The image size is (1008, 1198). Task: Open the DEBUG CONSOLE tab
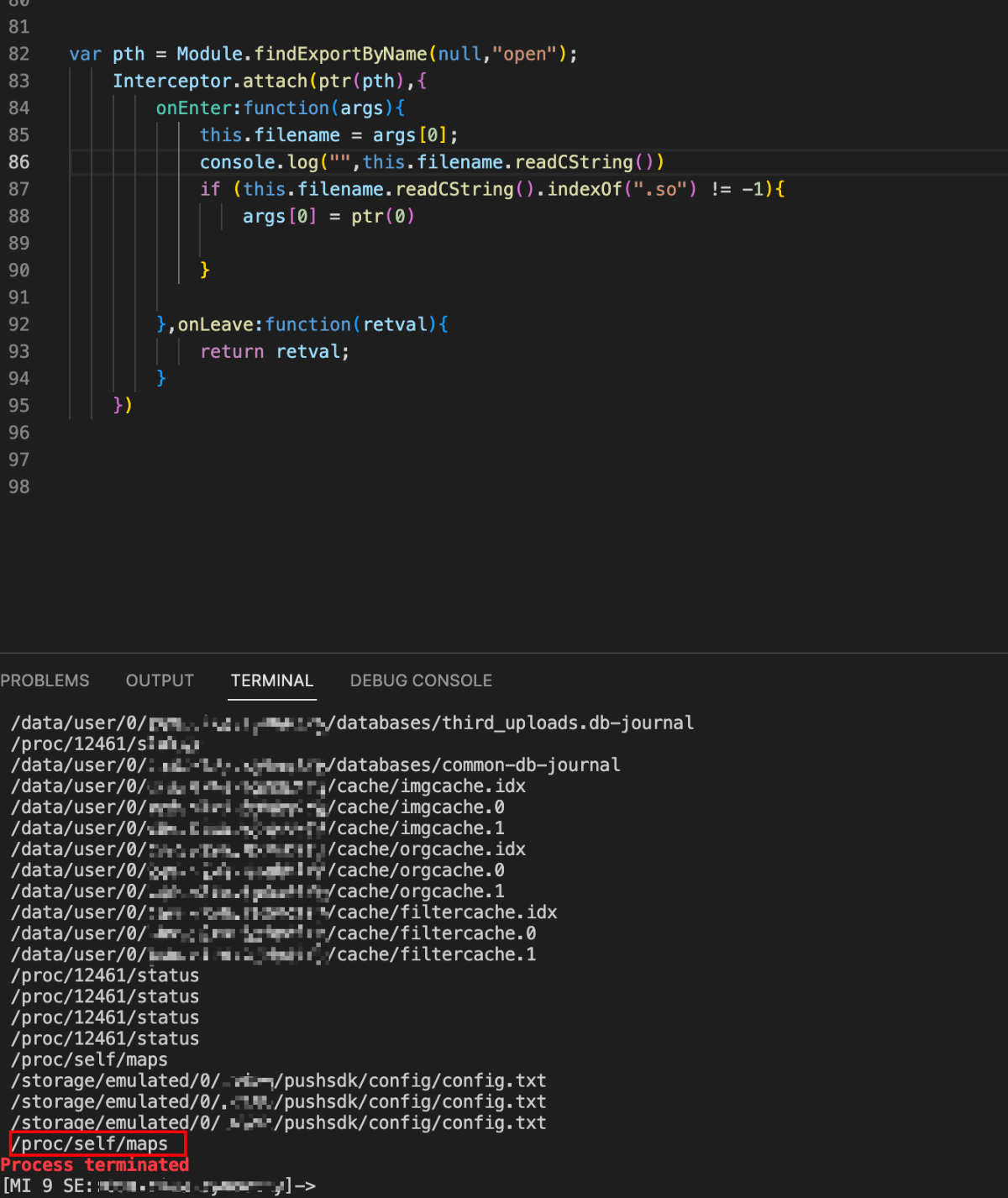[x=421, y=680]
